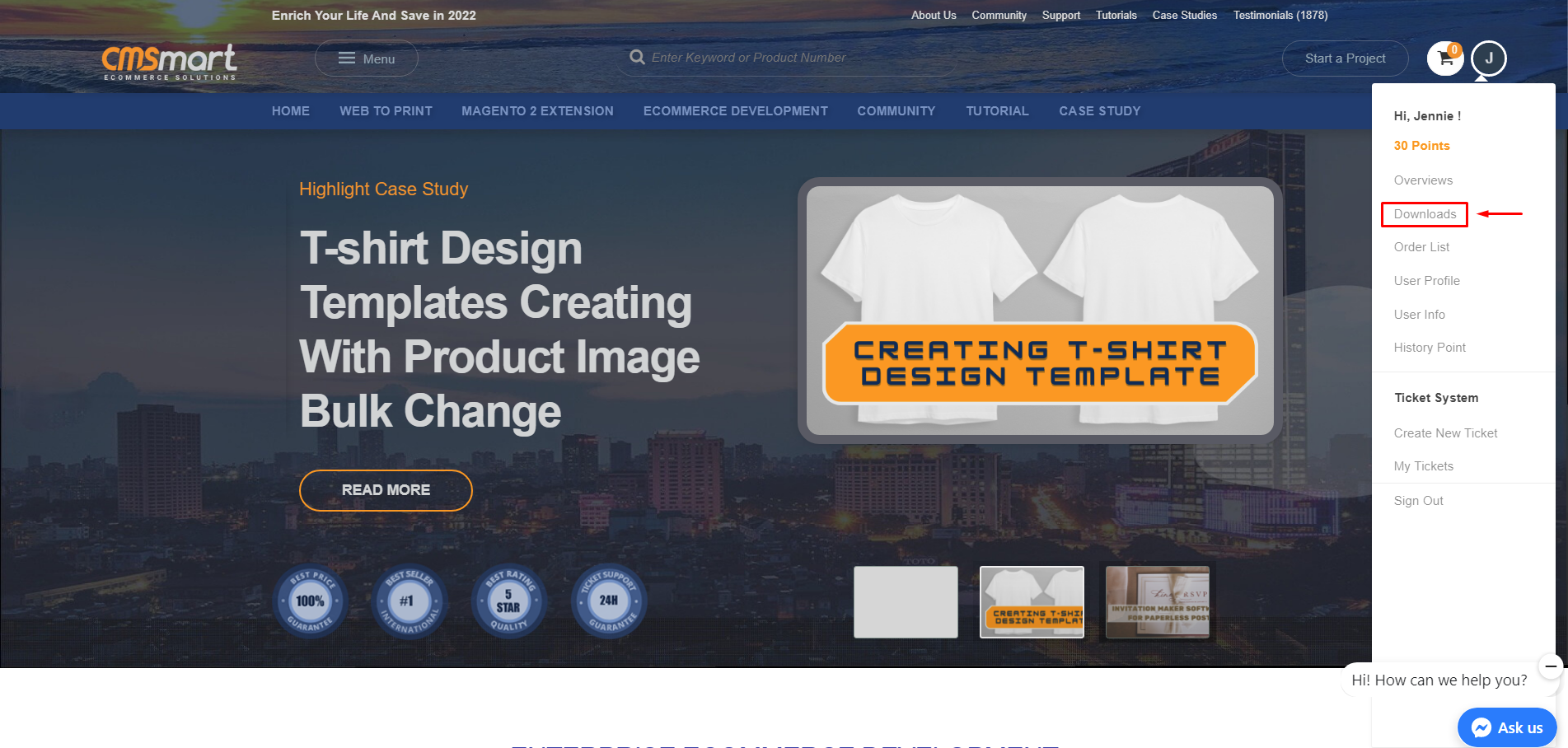Select Order List from user menu
The image size is (1568, 748).
click(1421, 247)
